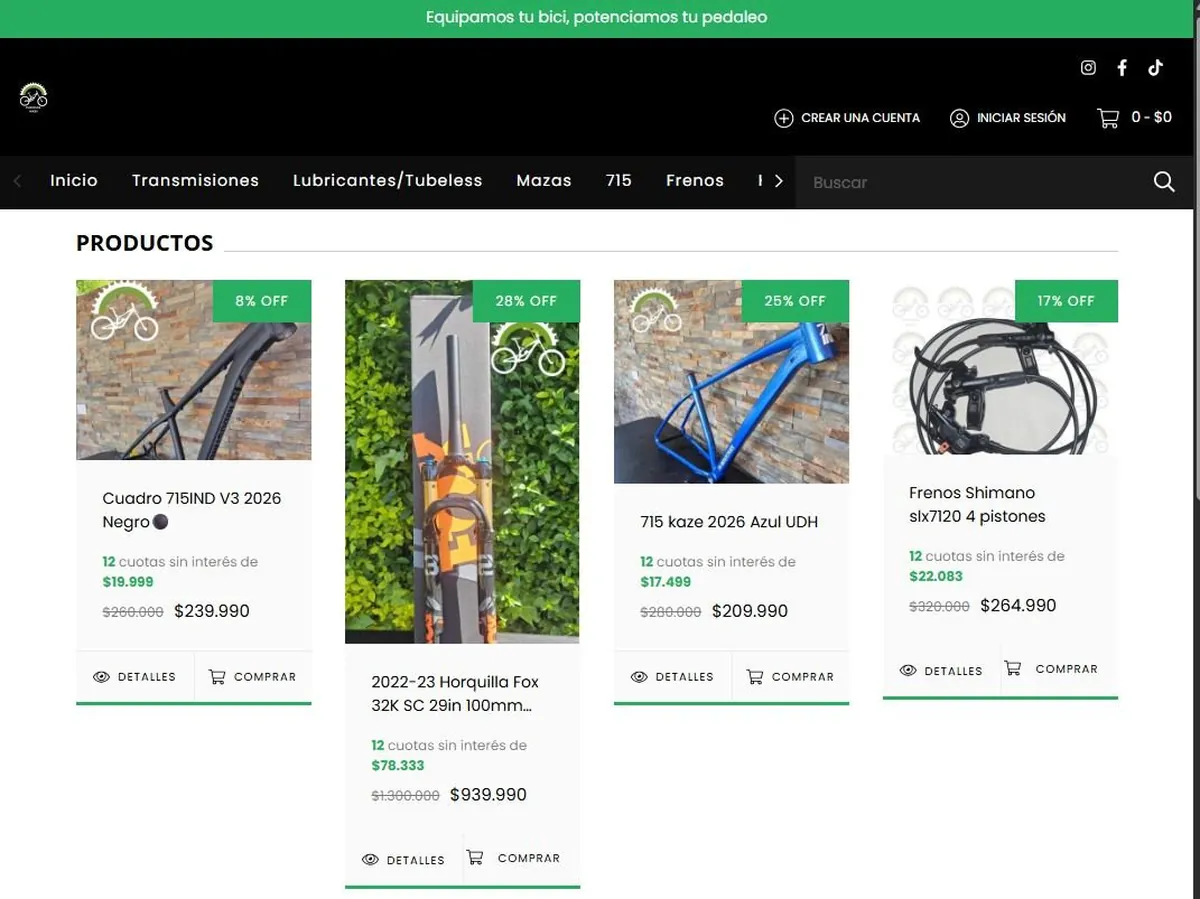Click the banner 'Equipamos tu bici, potenciamos tu pedaleo'
The height and width of the screenshot is (899, 1200).
point(597,17)
